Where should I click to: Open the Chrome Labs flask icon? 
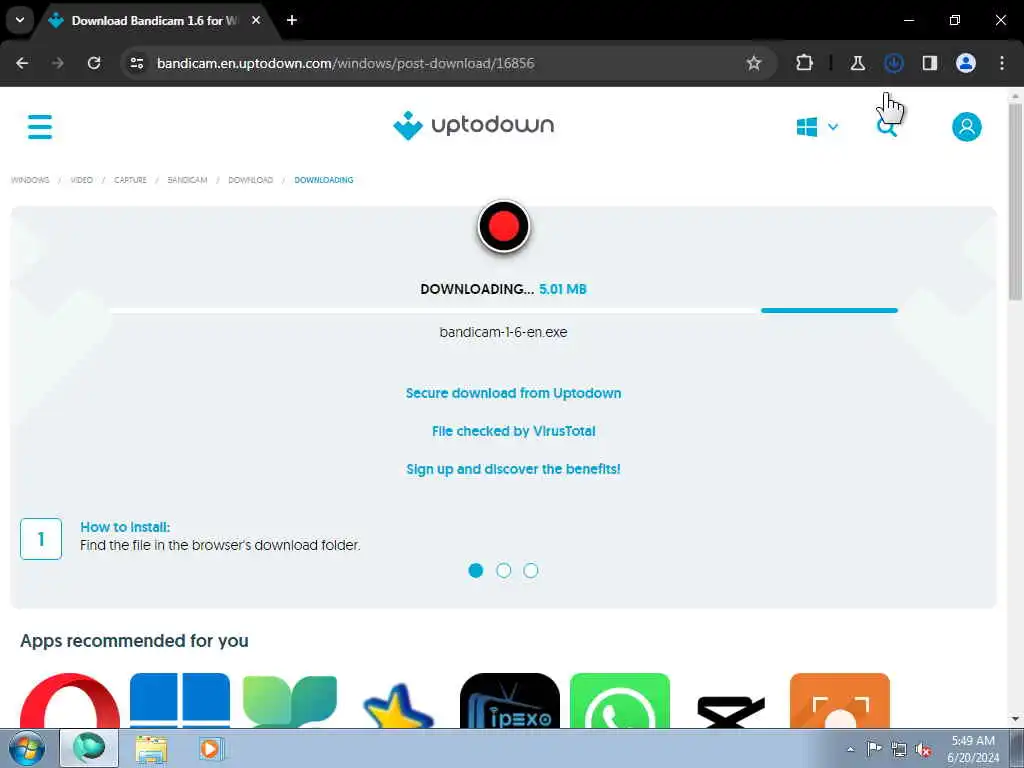pos(857,63)
